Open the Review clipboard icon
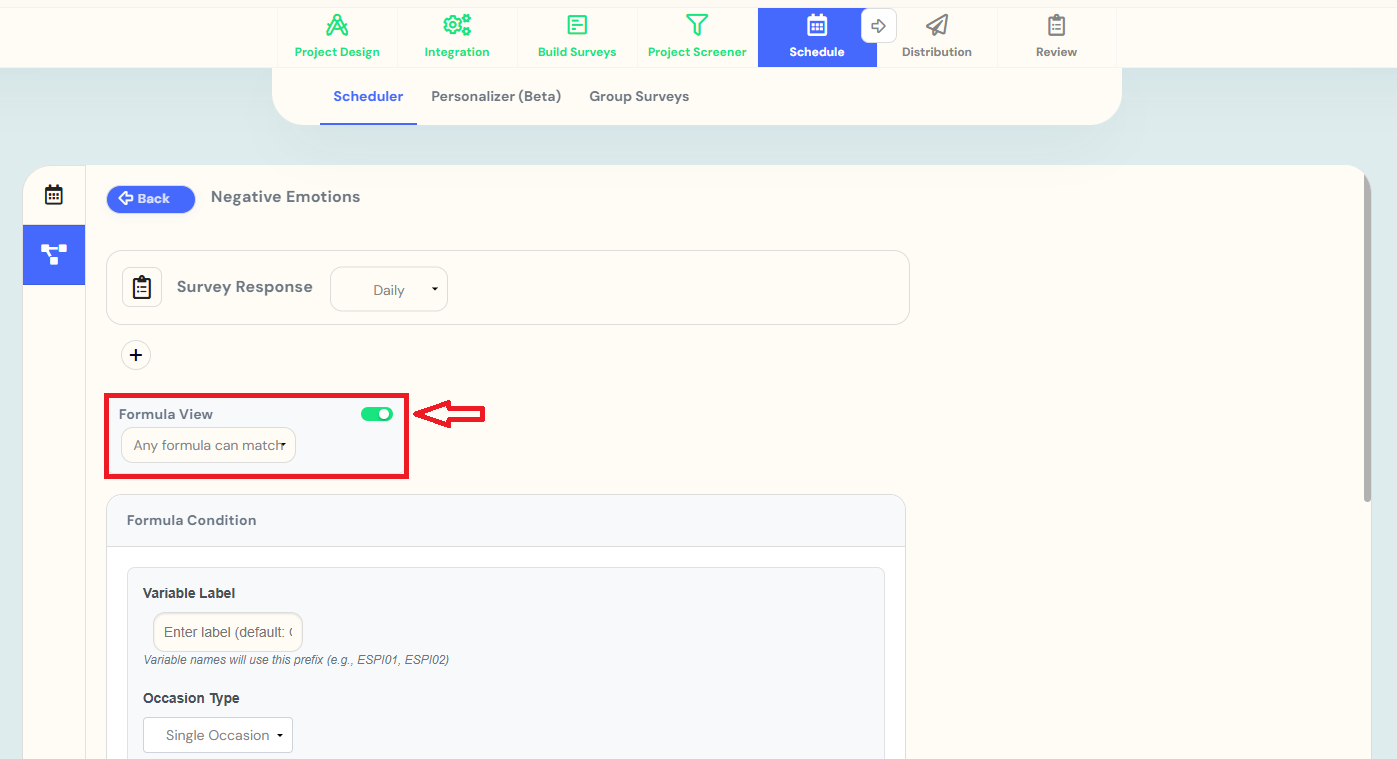Viewport: 1397px width, 759px height. (1056, 26)
